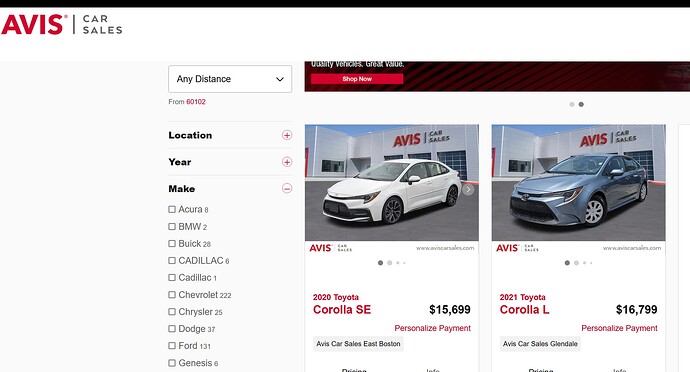Check the Buick make checkbox
This screenshot has width=690, height=372.
tap(172, 243)
